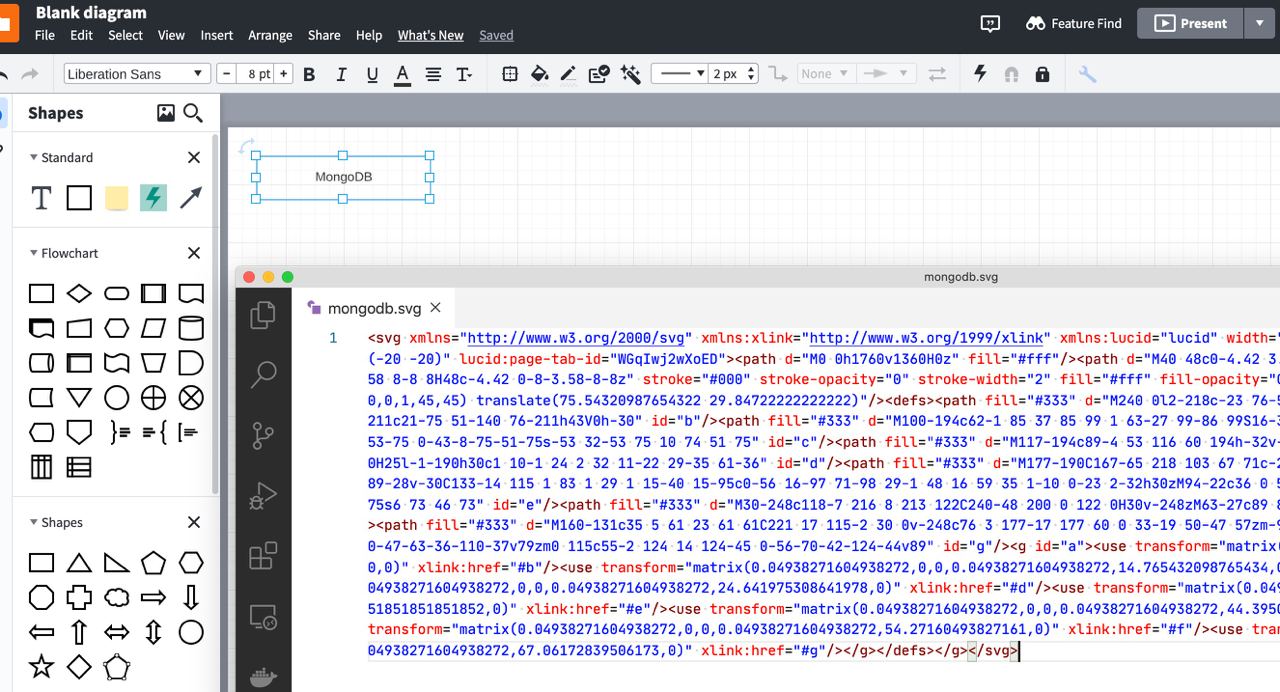Open Feature Find
Screen dimensions: 1280x692
1074,23
